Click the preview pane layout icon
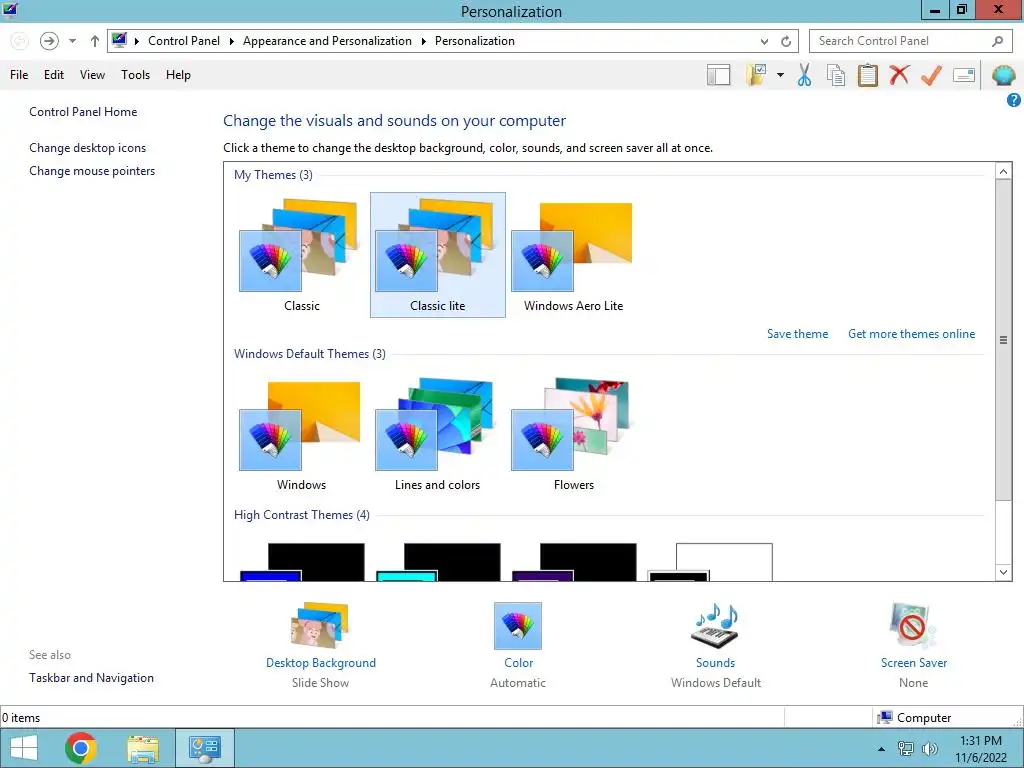Screen dimensions: 1024x768 click(718, 75)
